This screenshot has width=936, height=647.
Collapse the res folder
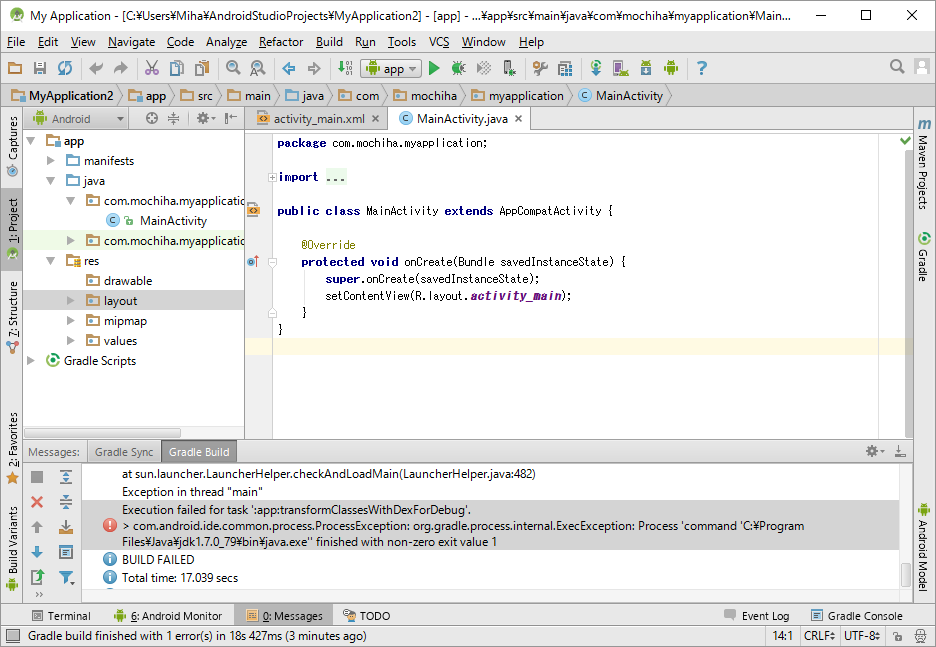tap(51, 260)
